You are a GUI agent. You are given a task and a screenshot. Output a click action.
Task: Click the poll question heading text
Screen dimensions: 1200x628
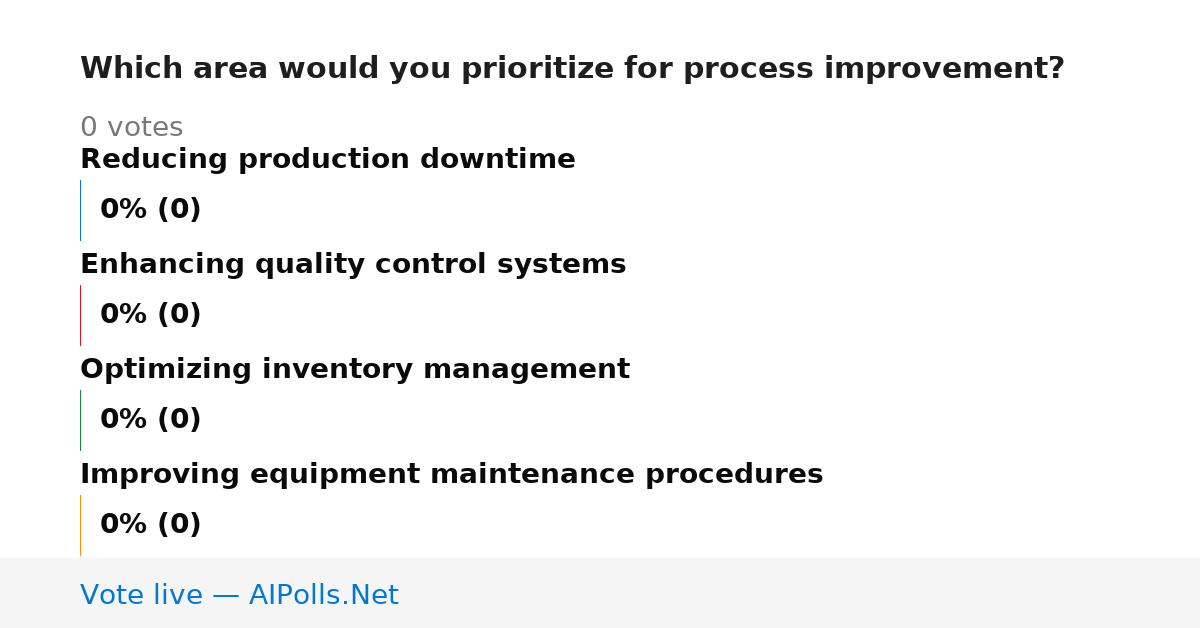[572, 69]
